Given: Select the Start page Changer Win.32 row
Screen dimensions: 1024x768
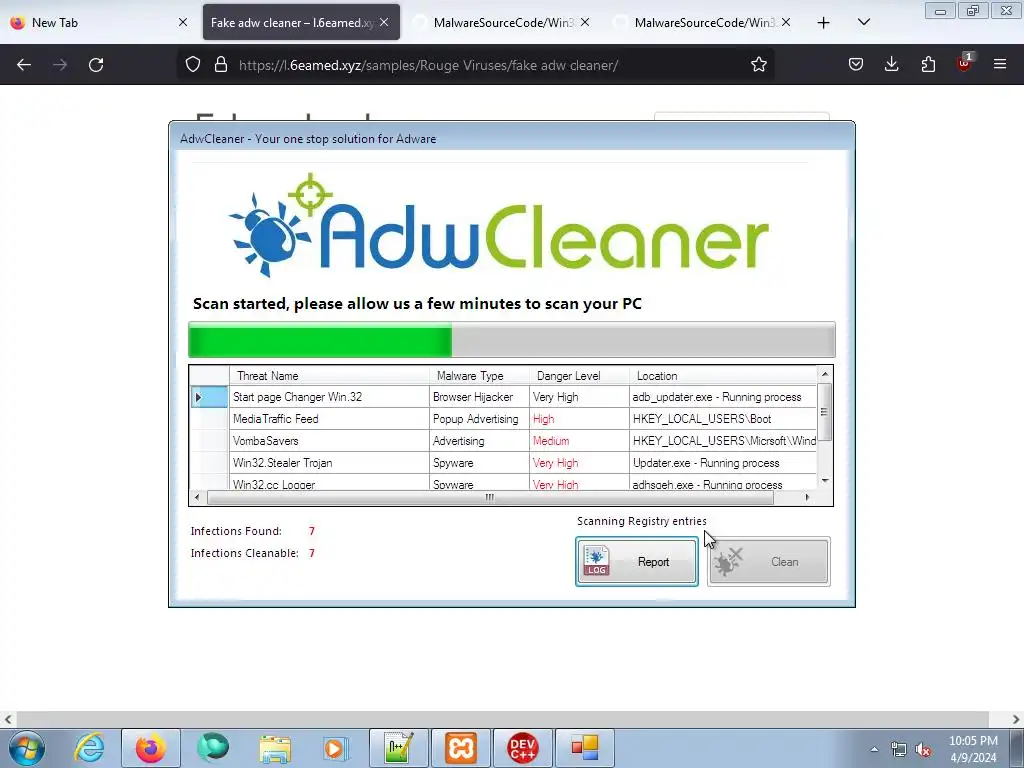Looking at the screenshot, I should (x=504, y=397).
